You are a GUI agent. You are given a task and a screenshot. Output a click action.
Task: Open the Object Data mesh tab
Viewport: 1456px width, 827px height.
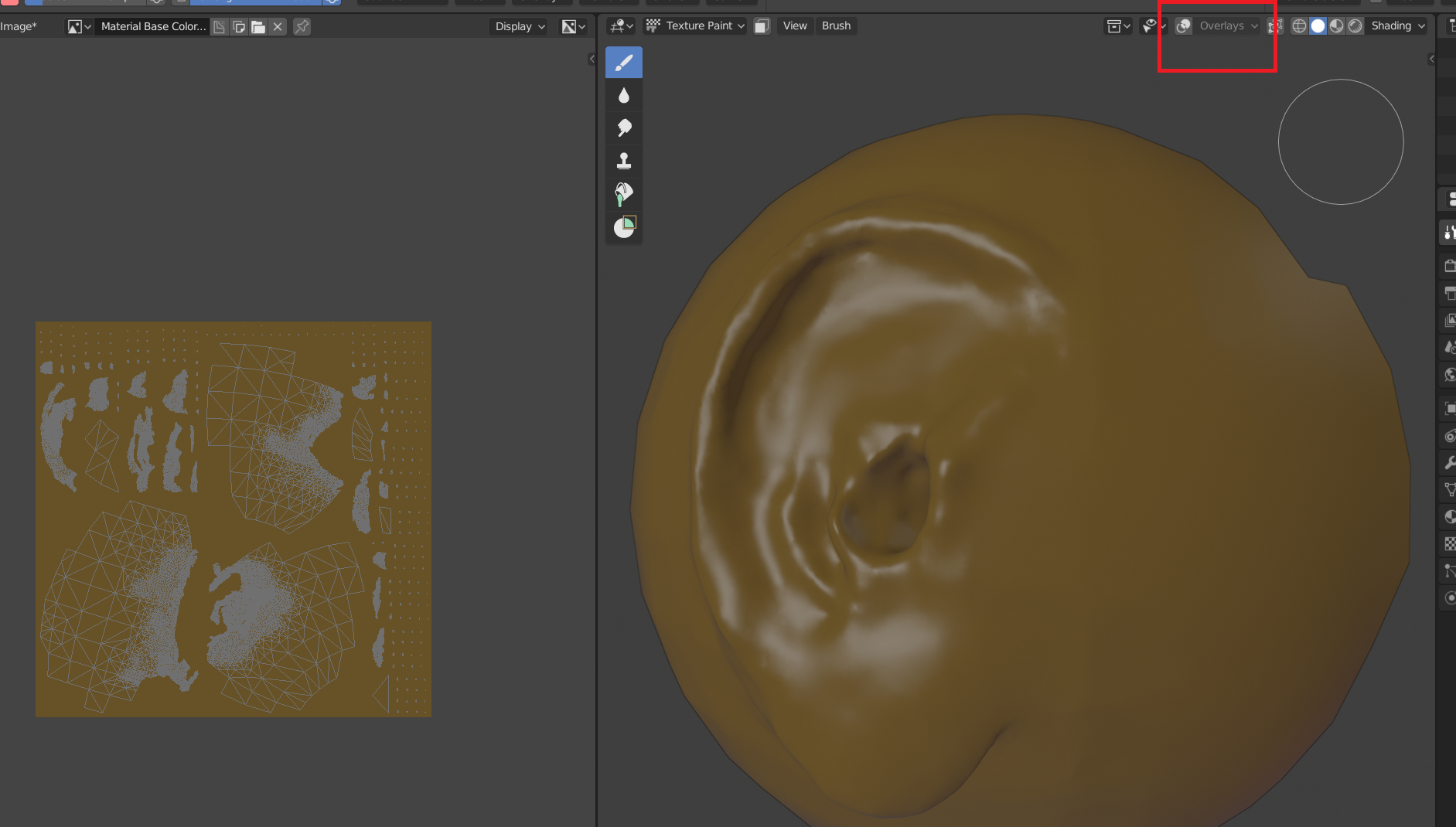(1448, 489)
